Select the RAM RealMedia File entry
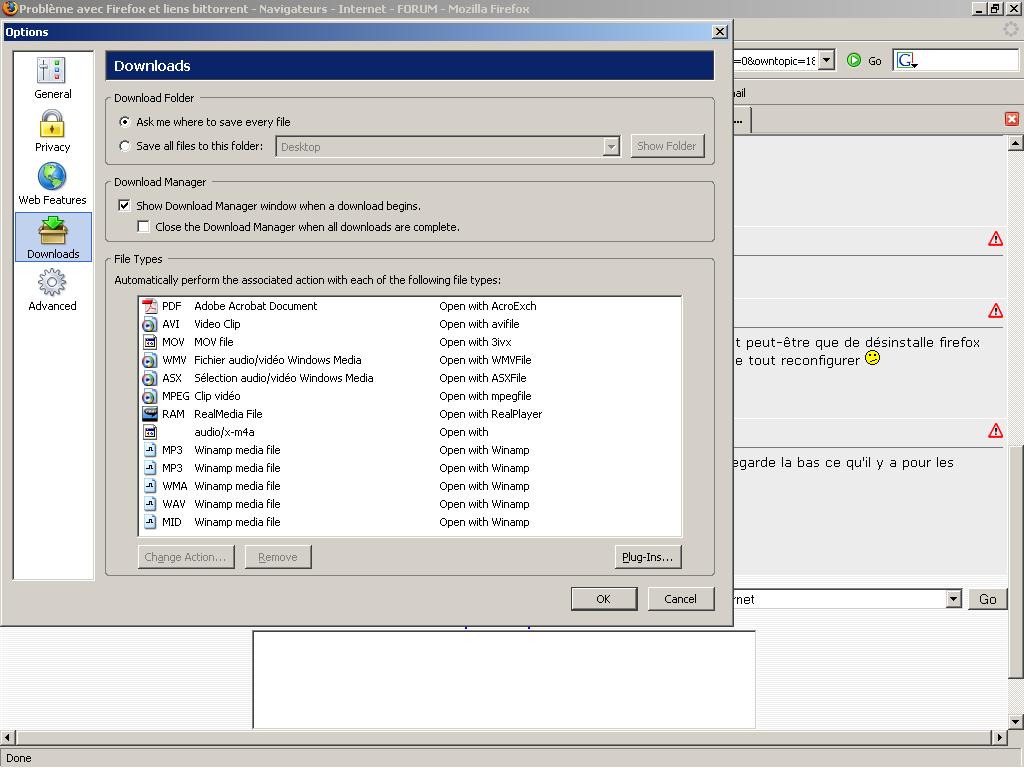The image size is (1024, 768). pyautogui.click(x=228, y=414)
